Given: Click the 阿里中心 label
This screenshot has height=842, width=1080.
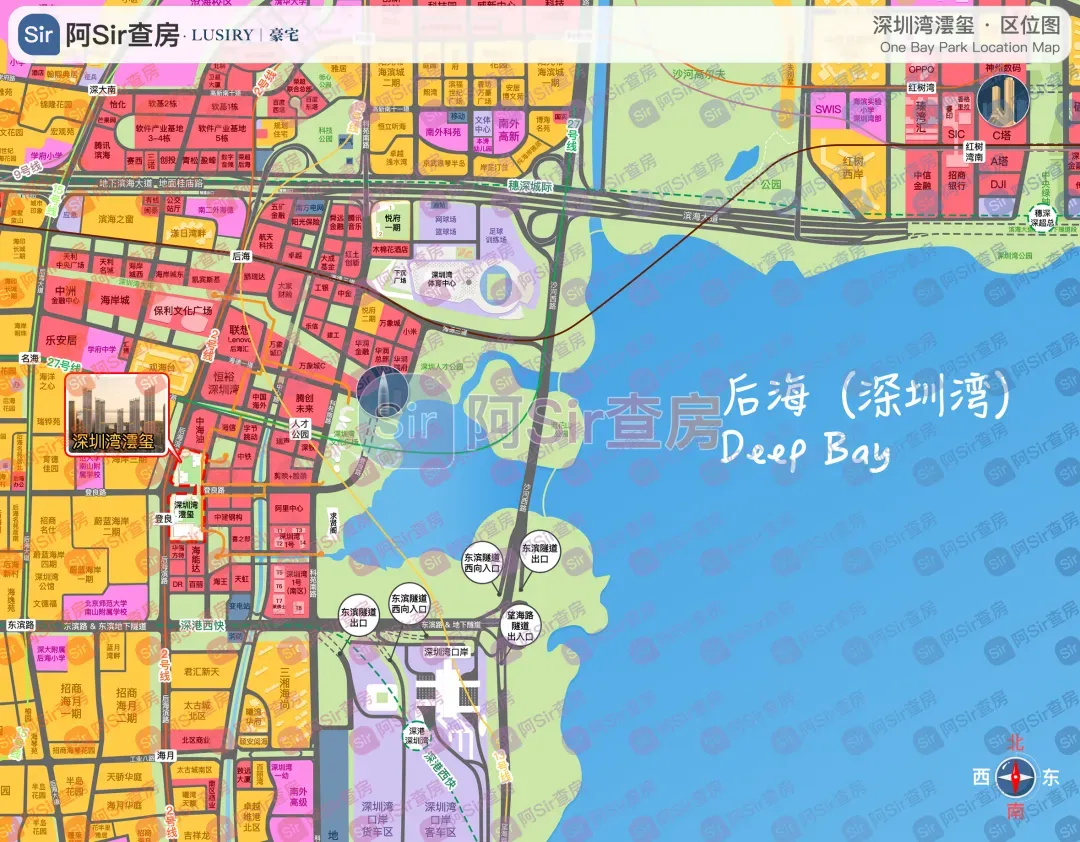Looking at the screenshot, I should tap(289, 509).
